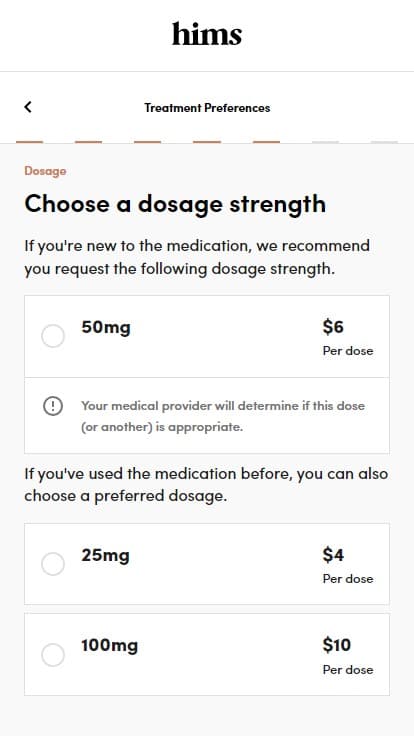
Task: Click the Dosage section label
Action: [x=45, y=171]
